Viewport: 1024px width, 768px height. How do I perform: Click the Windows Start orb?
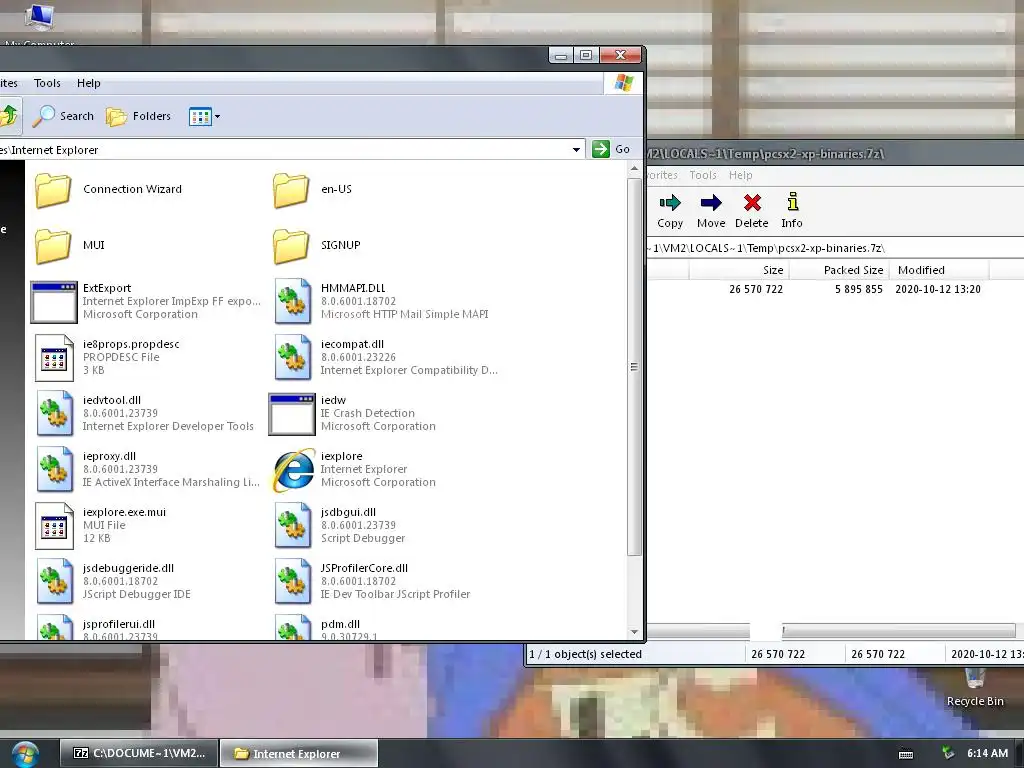pos(25,754)
